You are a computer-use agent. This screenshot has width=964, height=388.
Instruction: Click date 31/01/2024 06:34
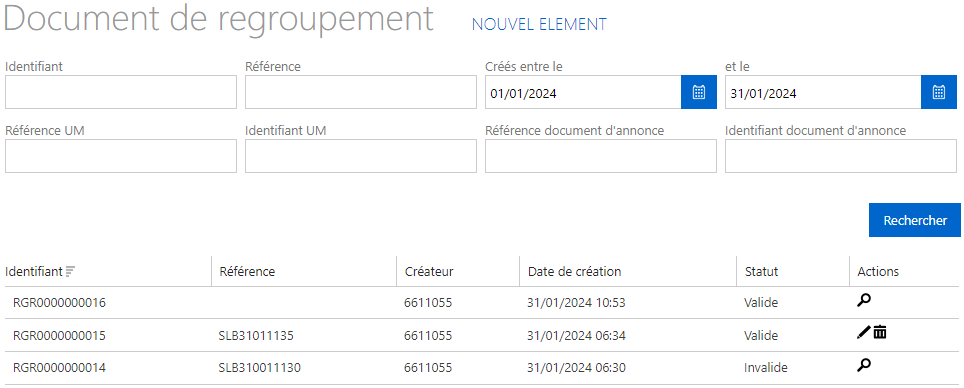576,336
